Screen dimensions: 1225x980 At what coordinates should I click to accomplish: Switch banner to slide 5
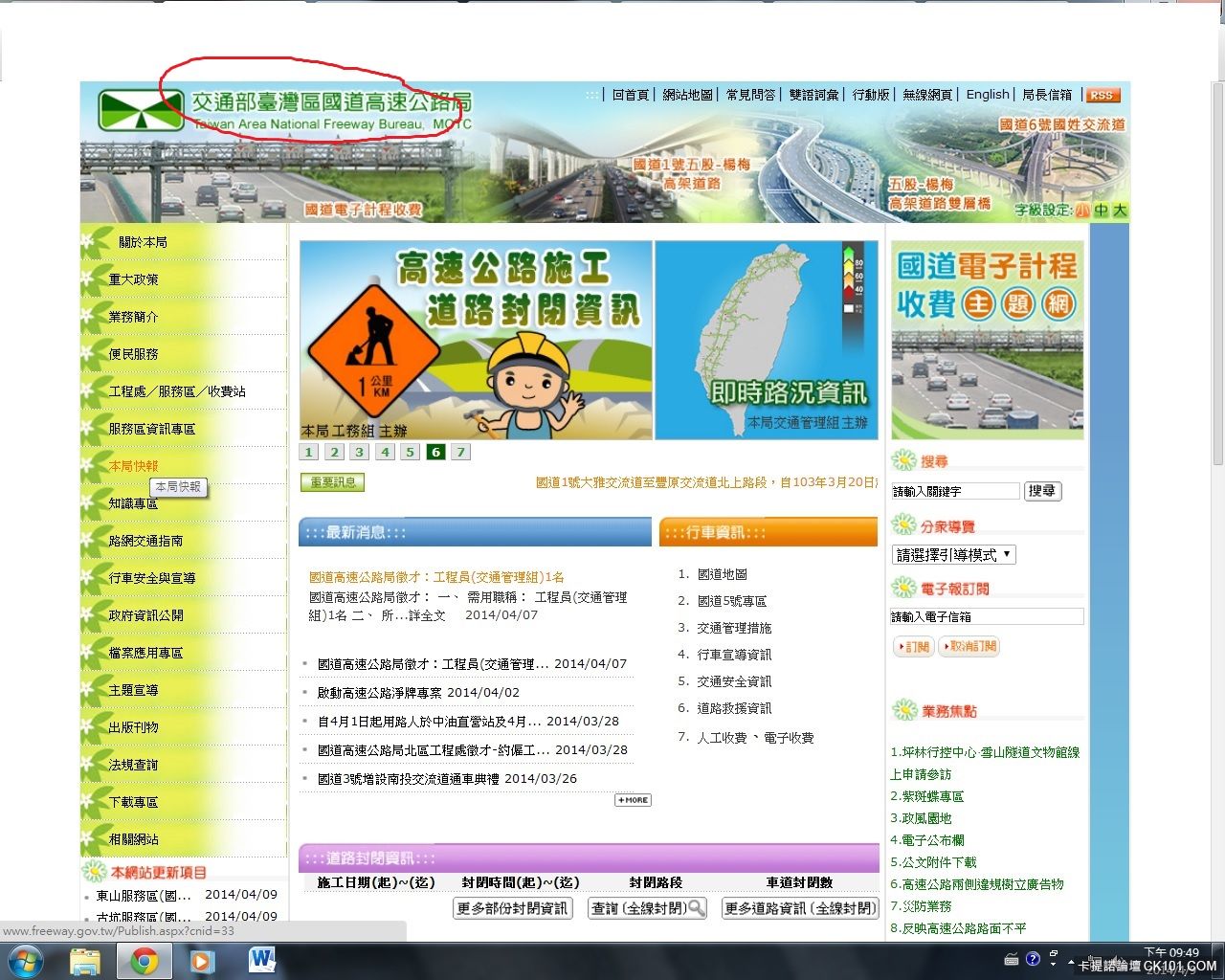(410, 452)
